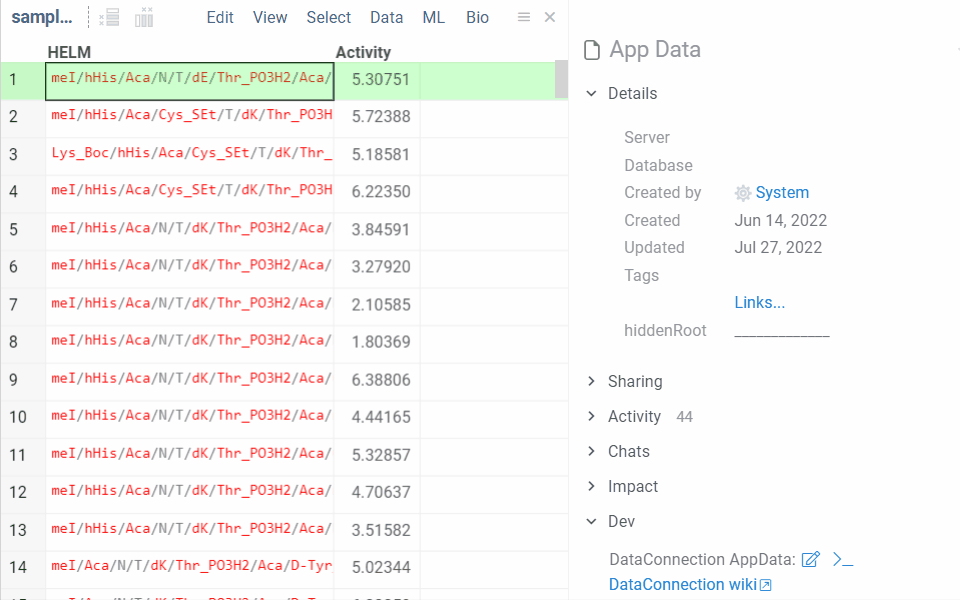This screenshot has width=960, height=600.
Task: Click the column chart toolbar icon
Action: click(x=143, y=16)
